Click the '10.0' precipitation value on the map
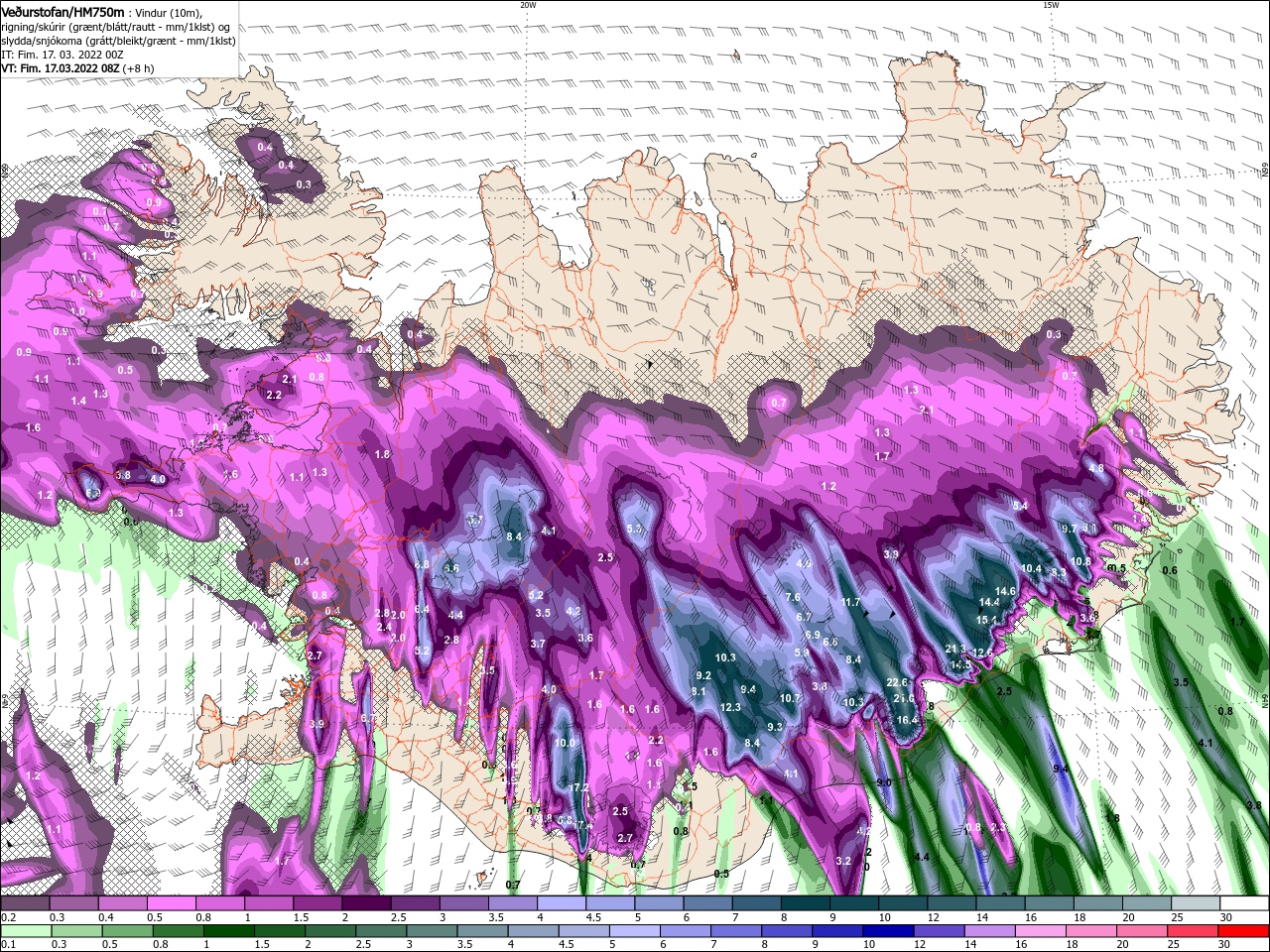 tap(565, 743)
